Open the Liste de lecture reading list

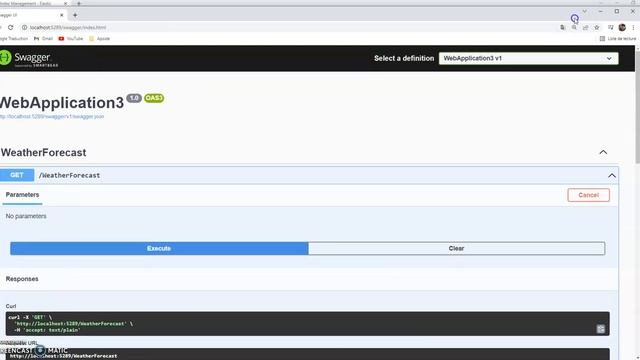(618, 38)
